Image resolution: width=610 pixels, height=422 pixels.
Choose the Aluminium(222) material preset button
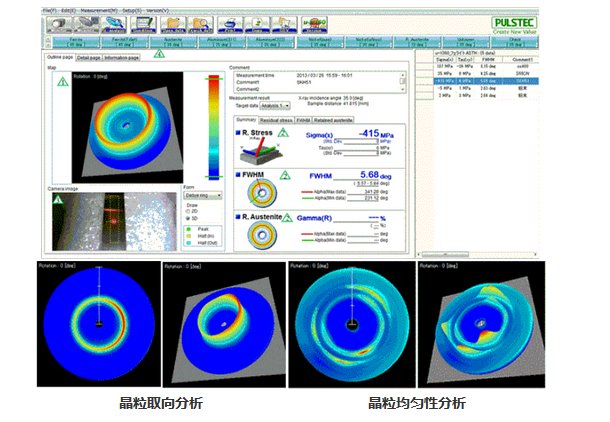coord(271,42)
